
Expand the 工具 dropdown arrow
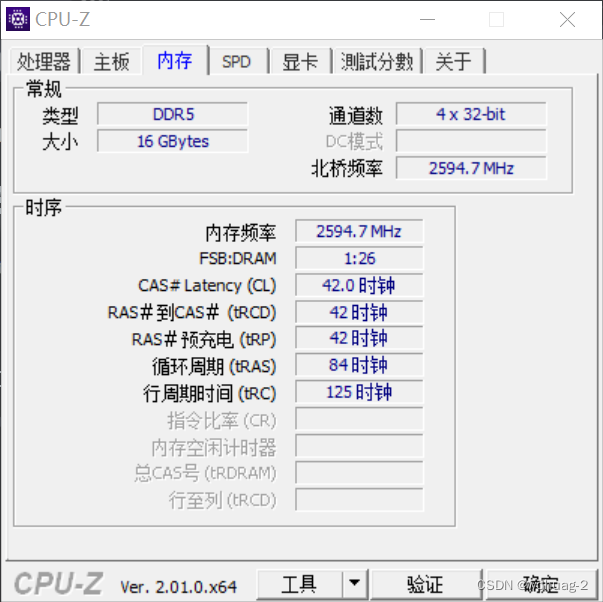355,584
